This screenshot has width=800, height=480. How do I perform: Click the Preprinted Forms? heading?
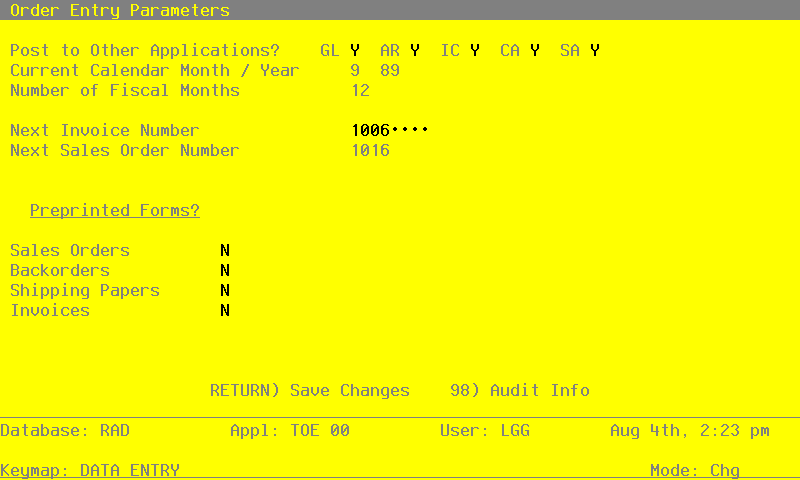(x=115, y=210)
